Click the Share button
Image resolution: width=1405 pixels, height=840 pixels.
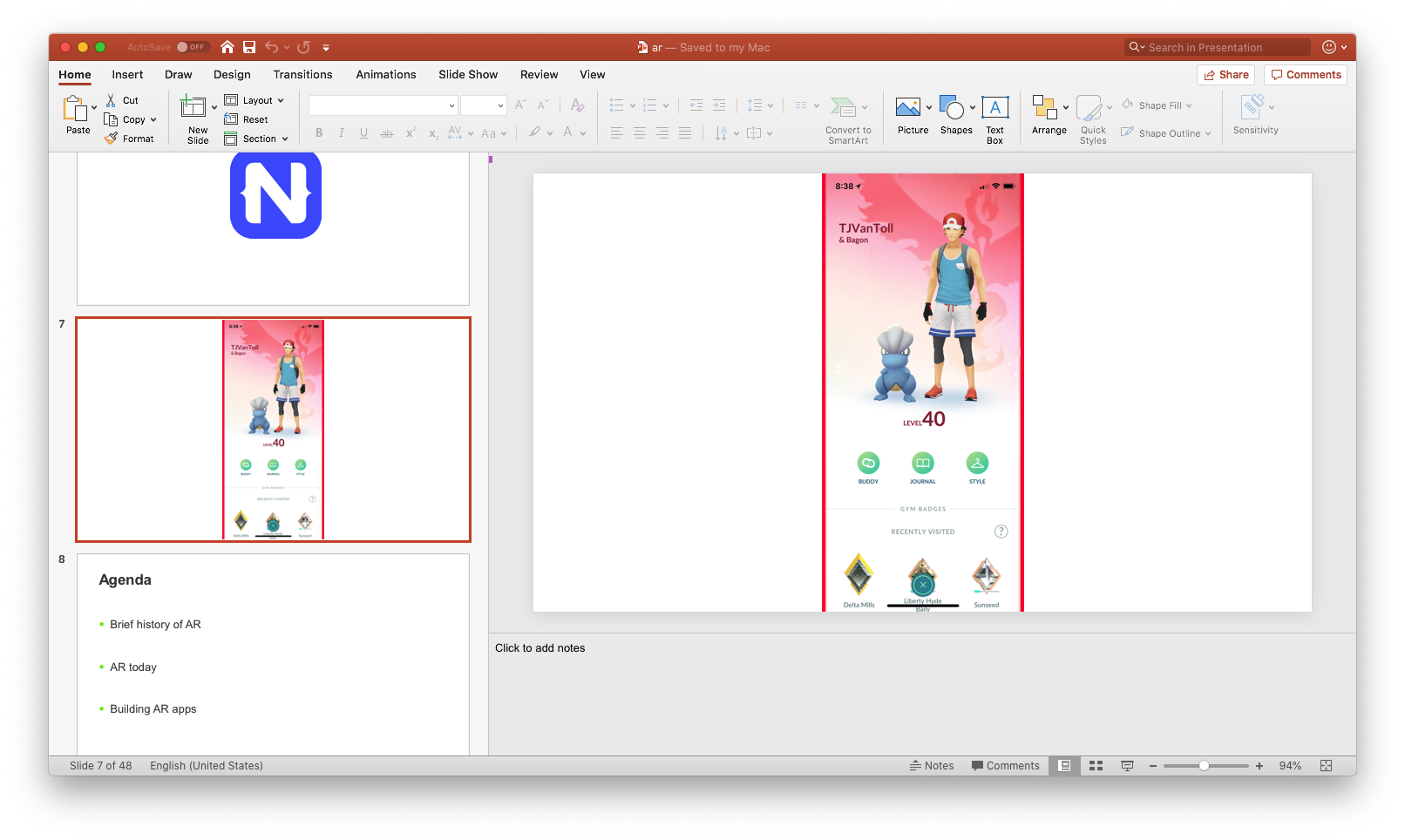coord(1225,75)
